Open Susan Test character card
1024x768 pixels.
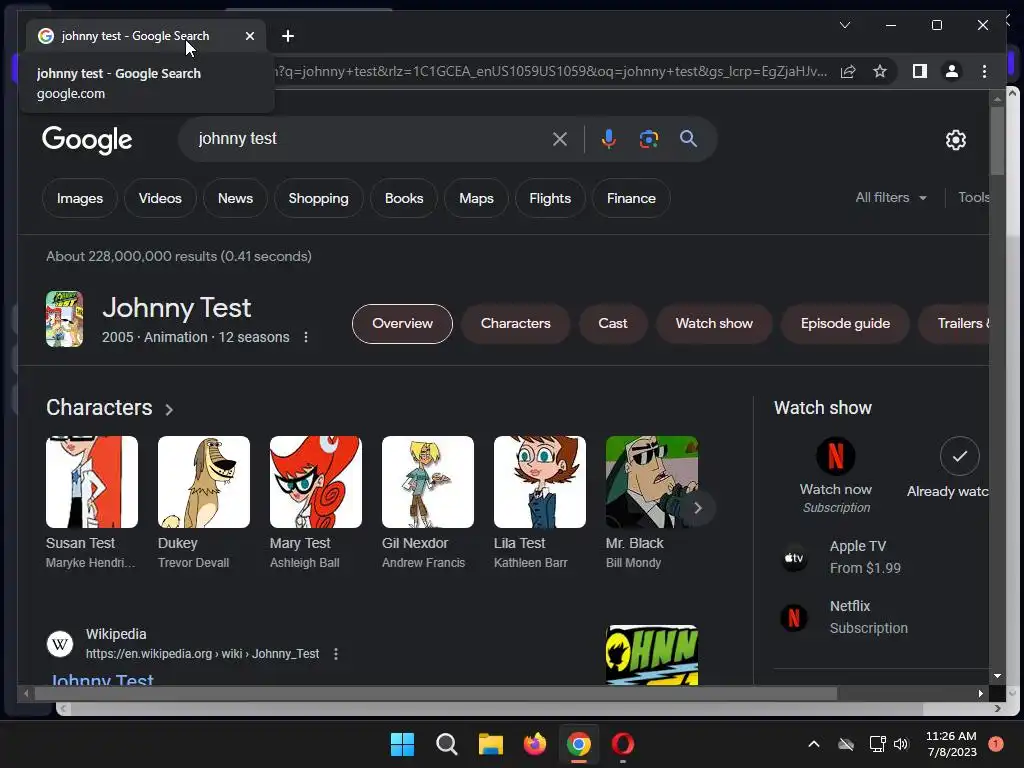[x=91, y=503]
